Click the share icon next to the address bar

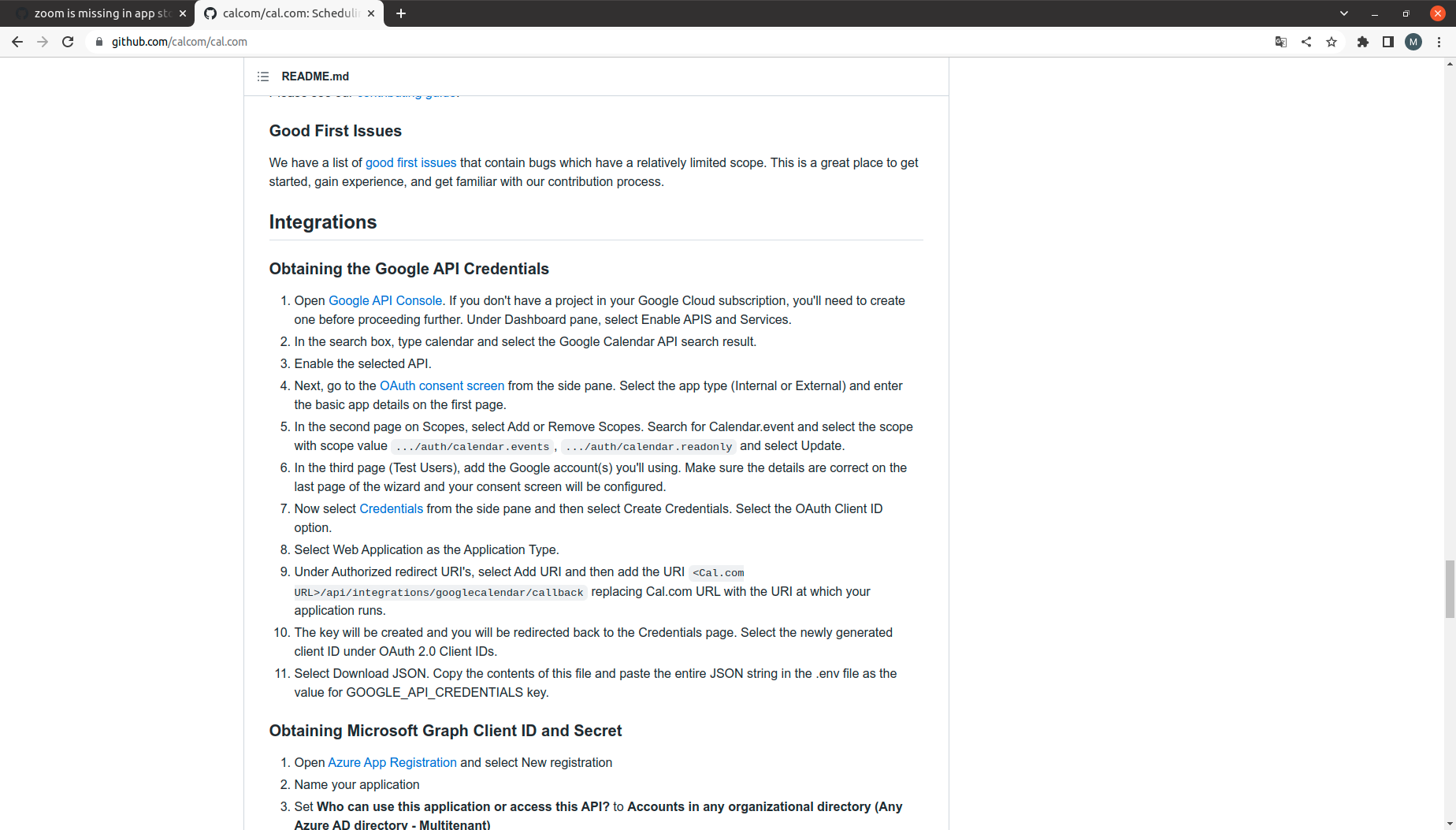1306,42
